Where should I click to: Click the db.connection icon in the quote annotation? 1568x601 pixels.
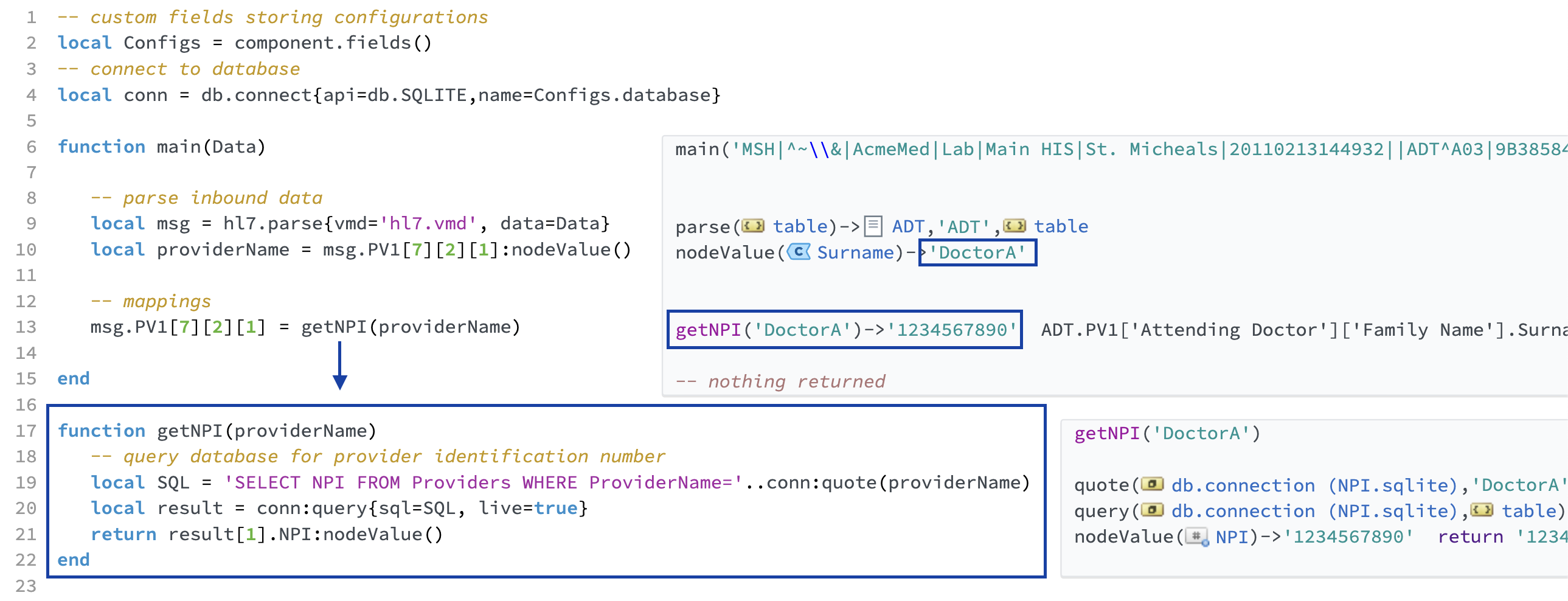pyautogui.click(x=1152, y=485)
